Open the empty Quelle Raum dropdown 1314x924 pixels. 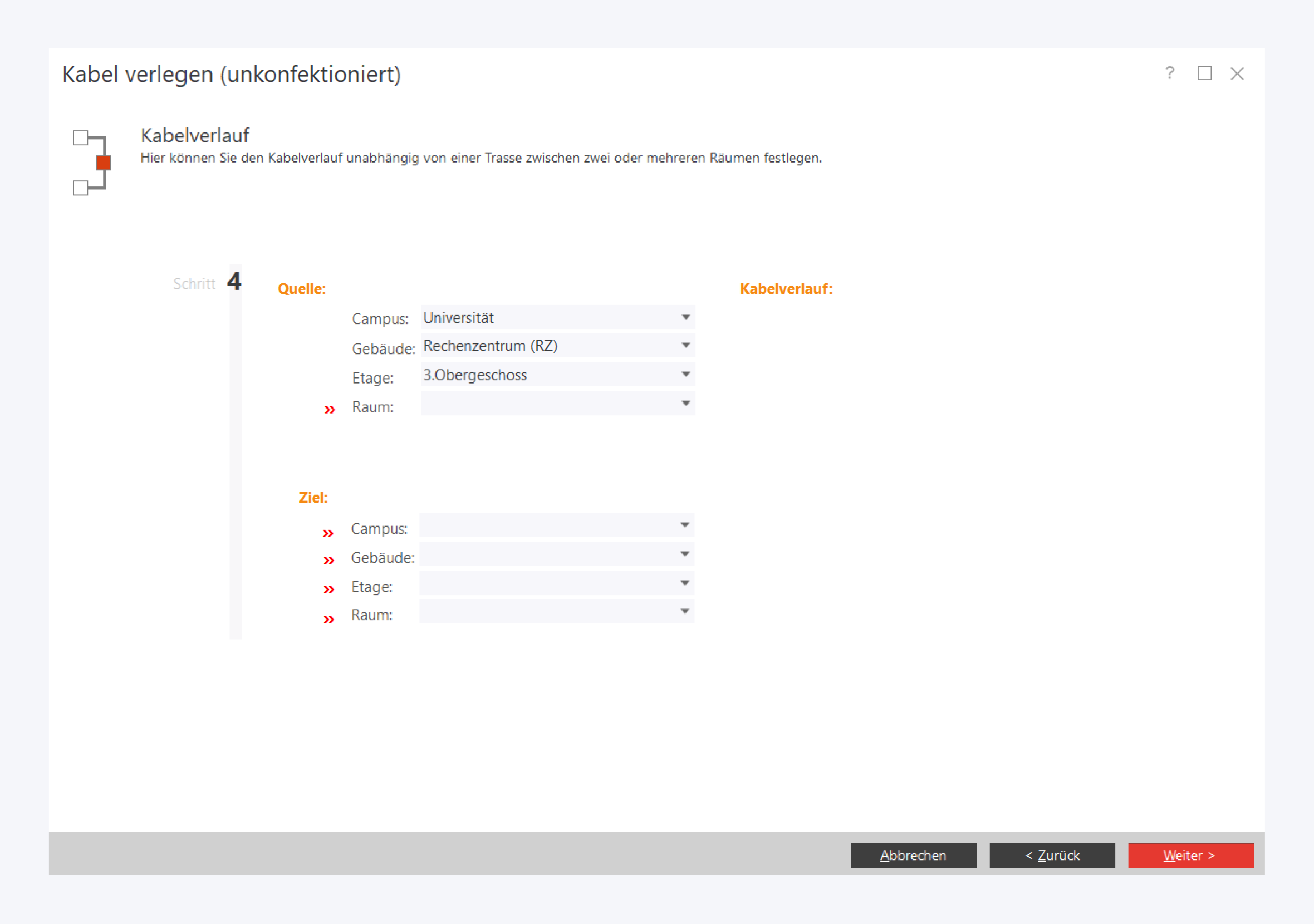point(558,404)
